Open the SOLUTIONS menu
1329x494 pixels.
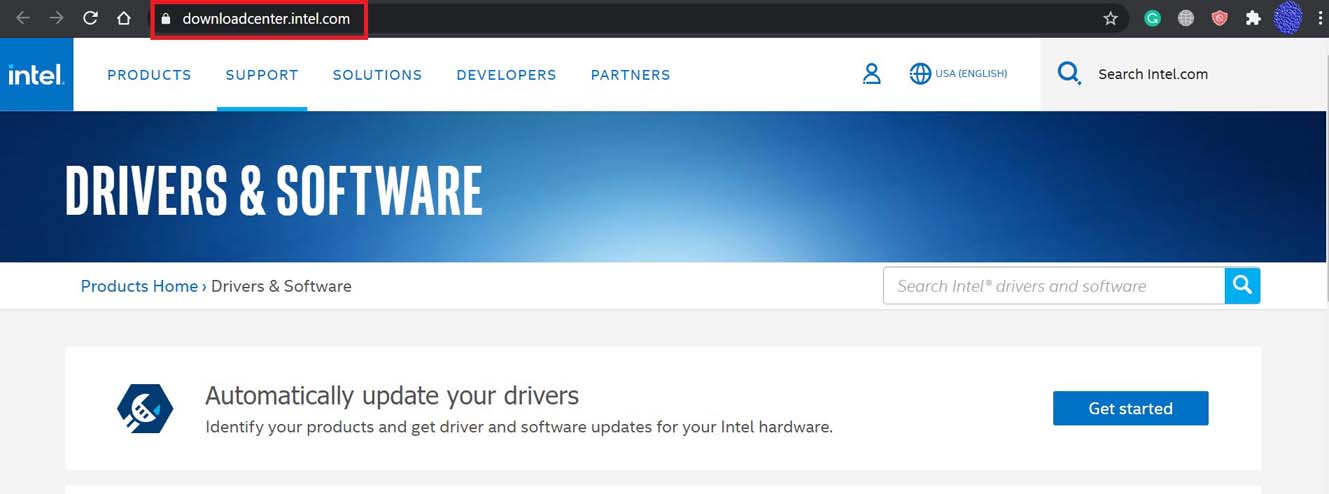(377, 75)
